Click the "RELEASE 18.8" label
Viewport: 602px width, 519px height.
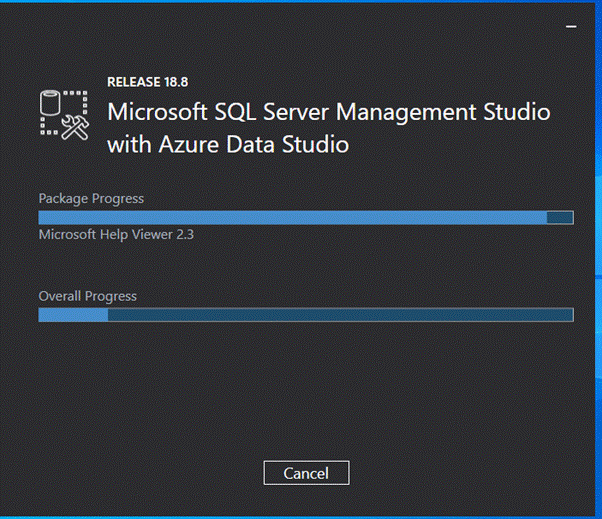click(x=146, y=82)
